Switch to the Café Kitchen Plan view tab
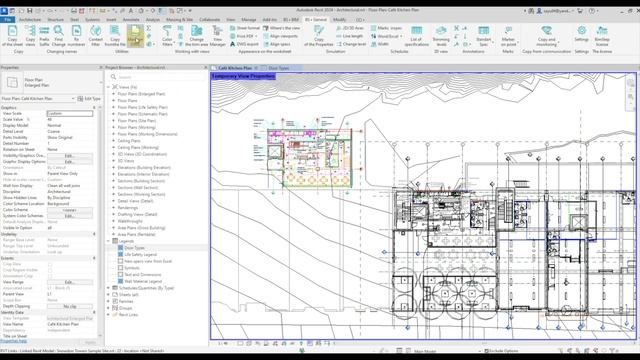 point(235,68)
